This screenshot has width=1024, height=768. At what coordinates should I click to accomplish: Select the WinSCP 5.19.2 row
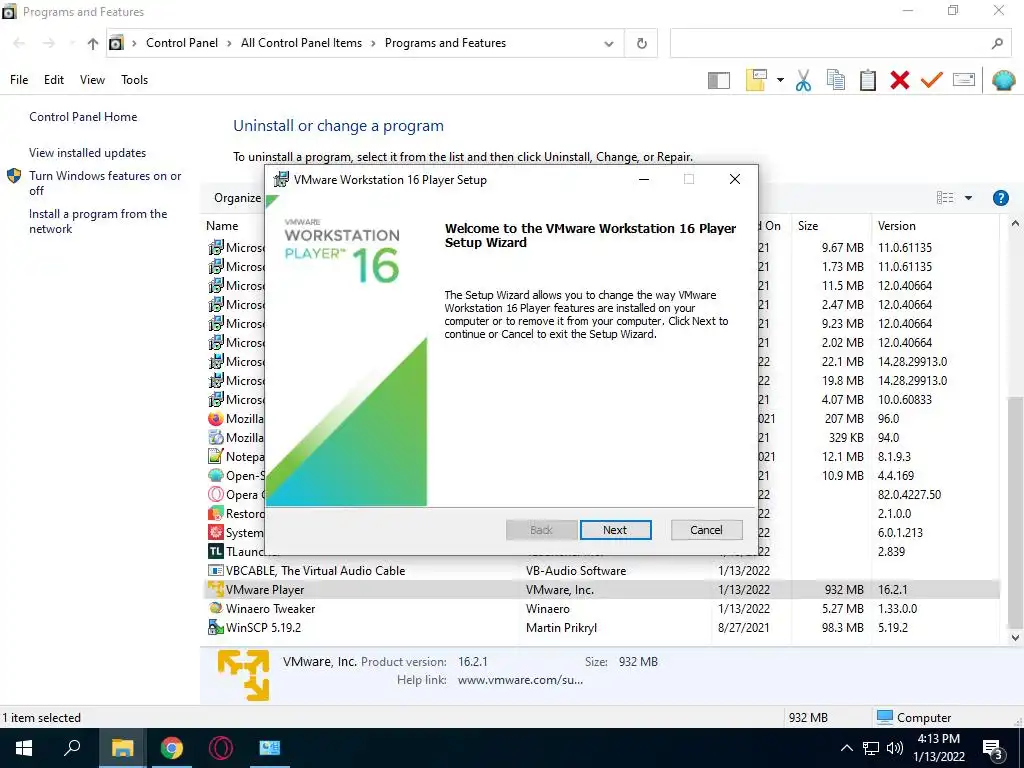602,628
